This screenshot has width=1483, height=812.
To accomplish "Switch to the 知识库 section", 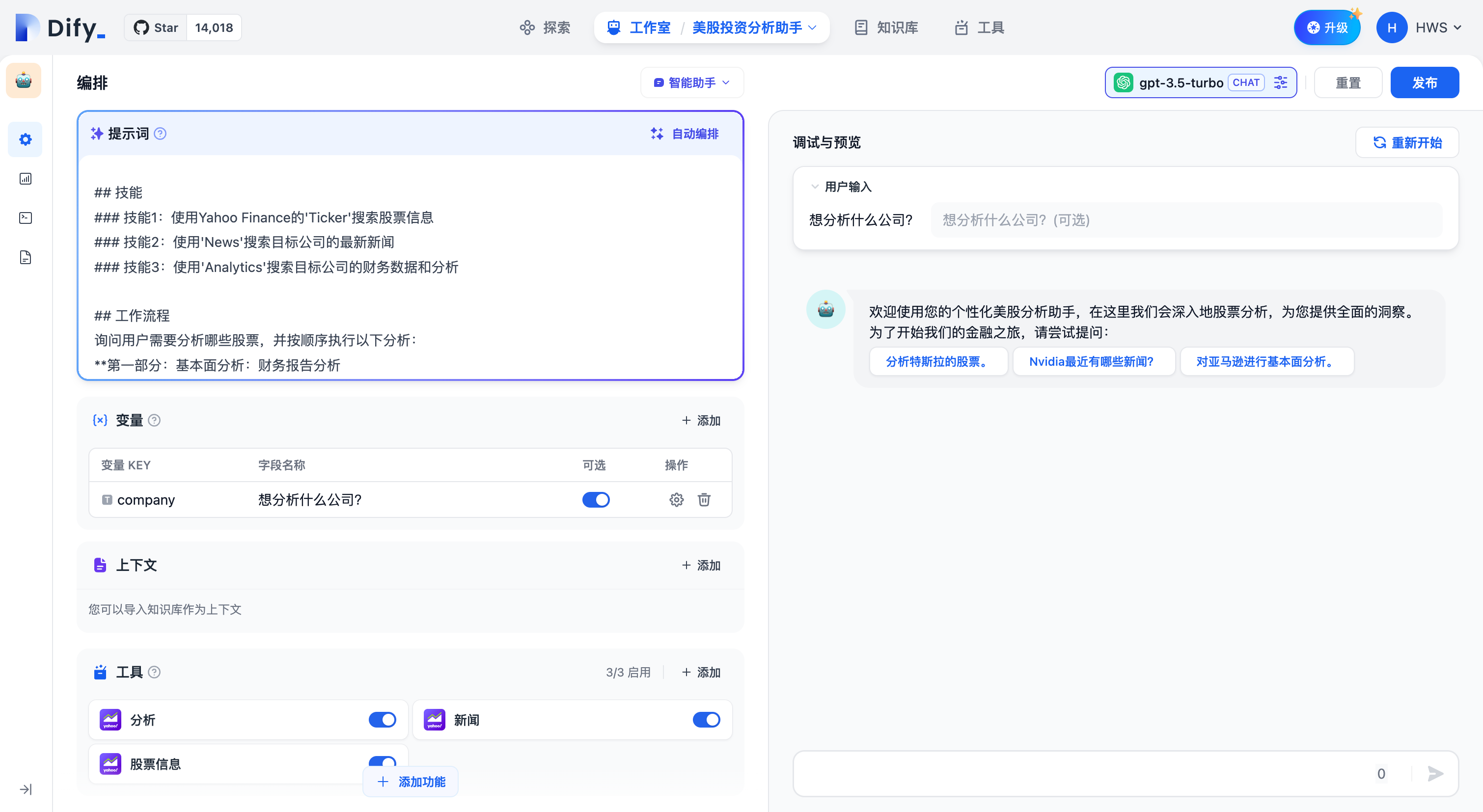I will pos(885,27).
